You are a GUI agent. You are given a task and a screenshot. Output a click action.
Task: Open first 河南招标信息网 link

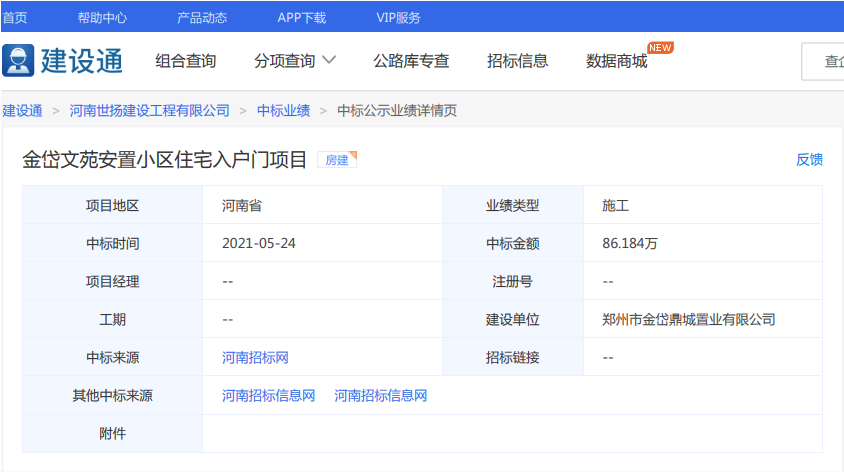pyautogui.click(x=268, y=395)
